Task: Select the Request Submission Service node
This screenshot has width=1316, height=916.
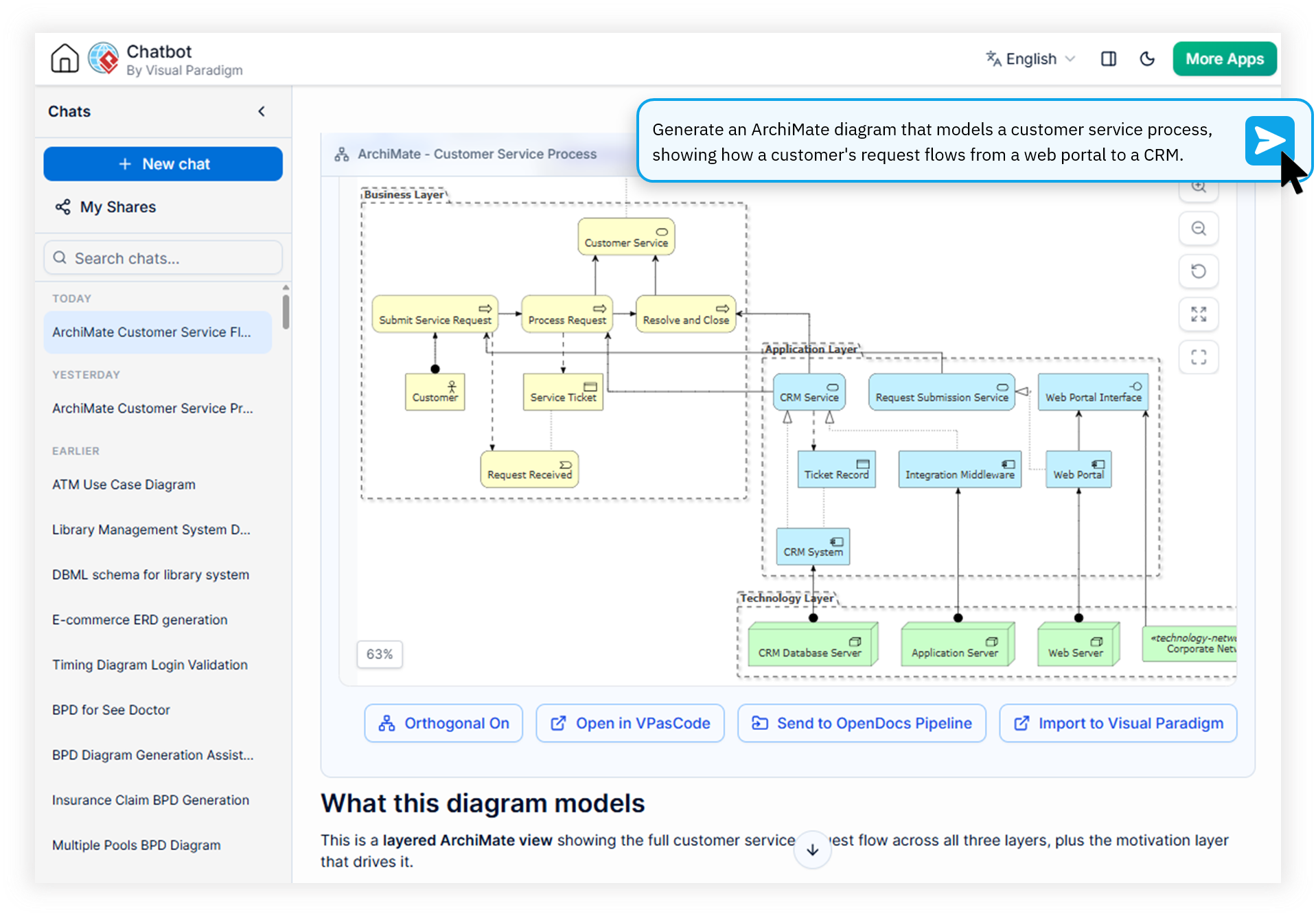Action: [x=942, y=392]
